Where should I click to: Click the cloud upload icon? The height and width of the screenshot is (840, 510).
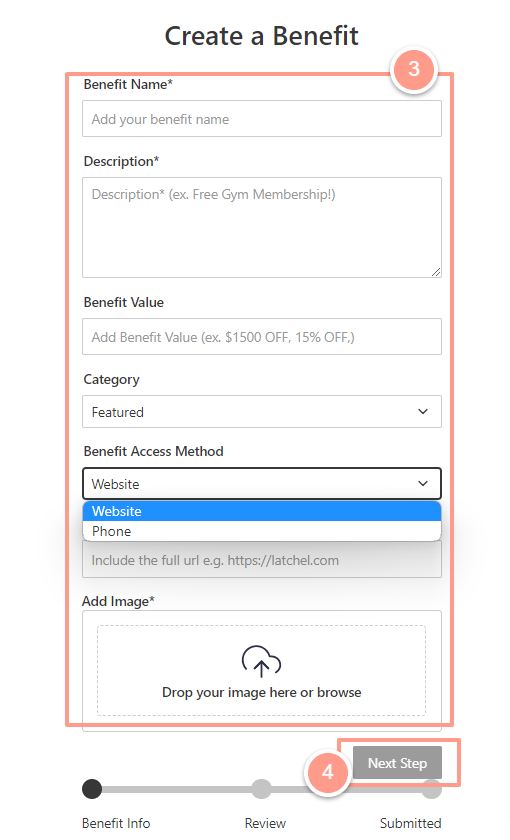point(261,662)
